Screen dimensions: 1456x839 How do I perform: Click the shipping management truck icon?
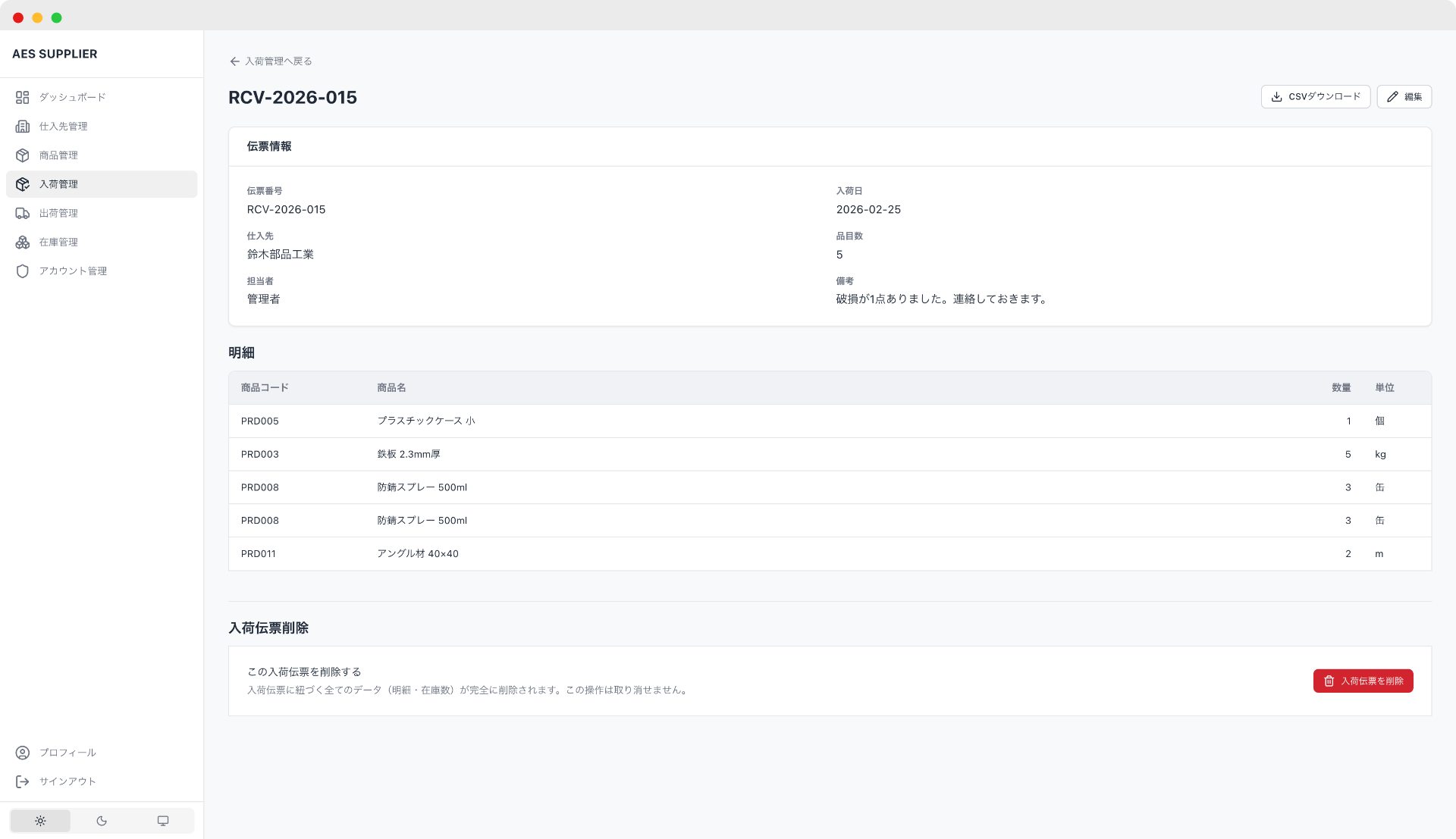(23, 213)
